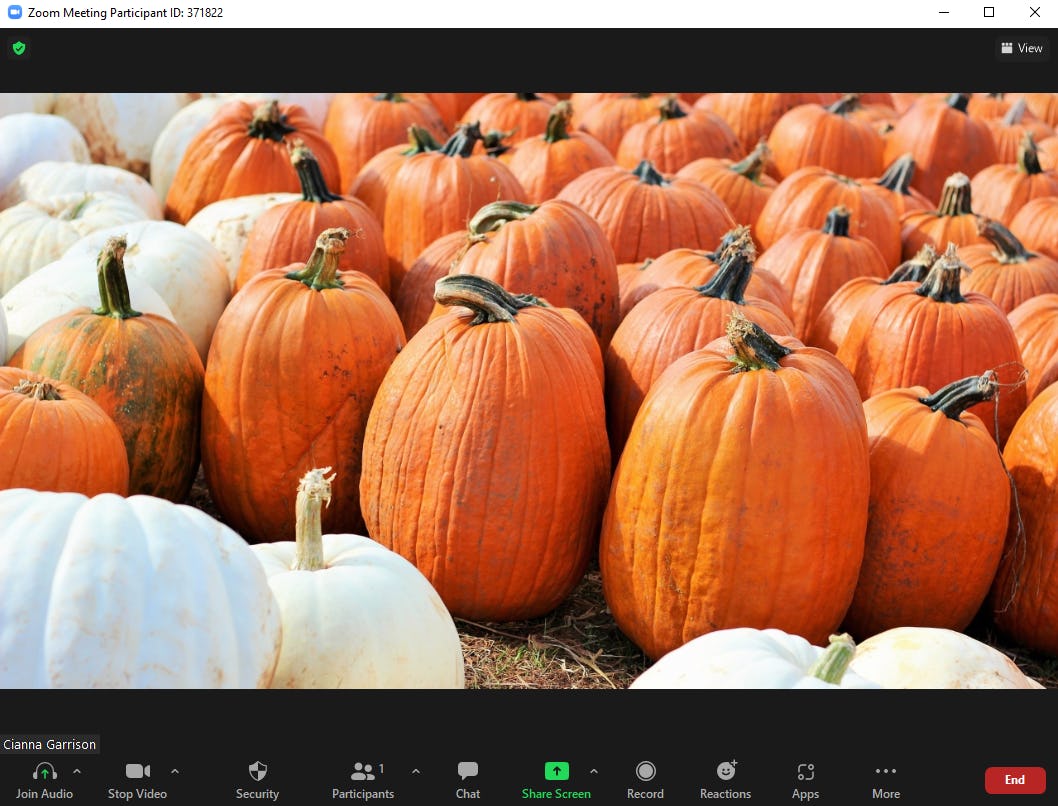This screenshot has height=806, width=1058.
Task: Select the Stop Video camera icon
Action: point(137,771)
